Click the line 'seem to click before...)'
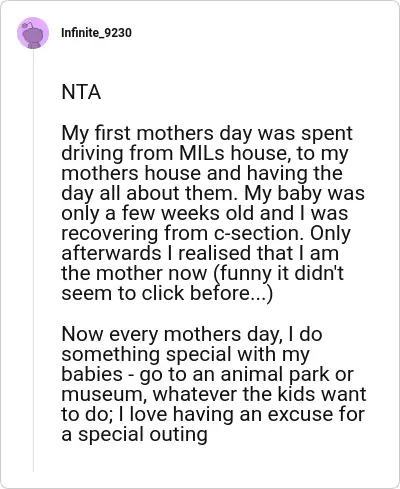The width and height of the screenshot is (400, 489). tap(167, 293)
